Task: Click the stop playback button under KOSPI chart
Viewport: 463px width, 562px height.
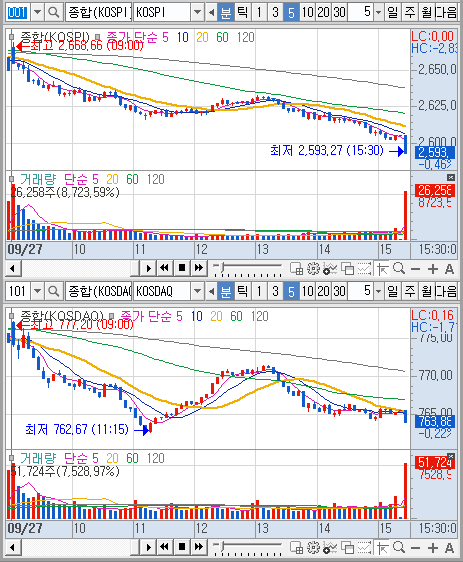Action: [x=182, y=268]
